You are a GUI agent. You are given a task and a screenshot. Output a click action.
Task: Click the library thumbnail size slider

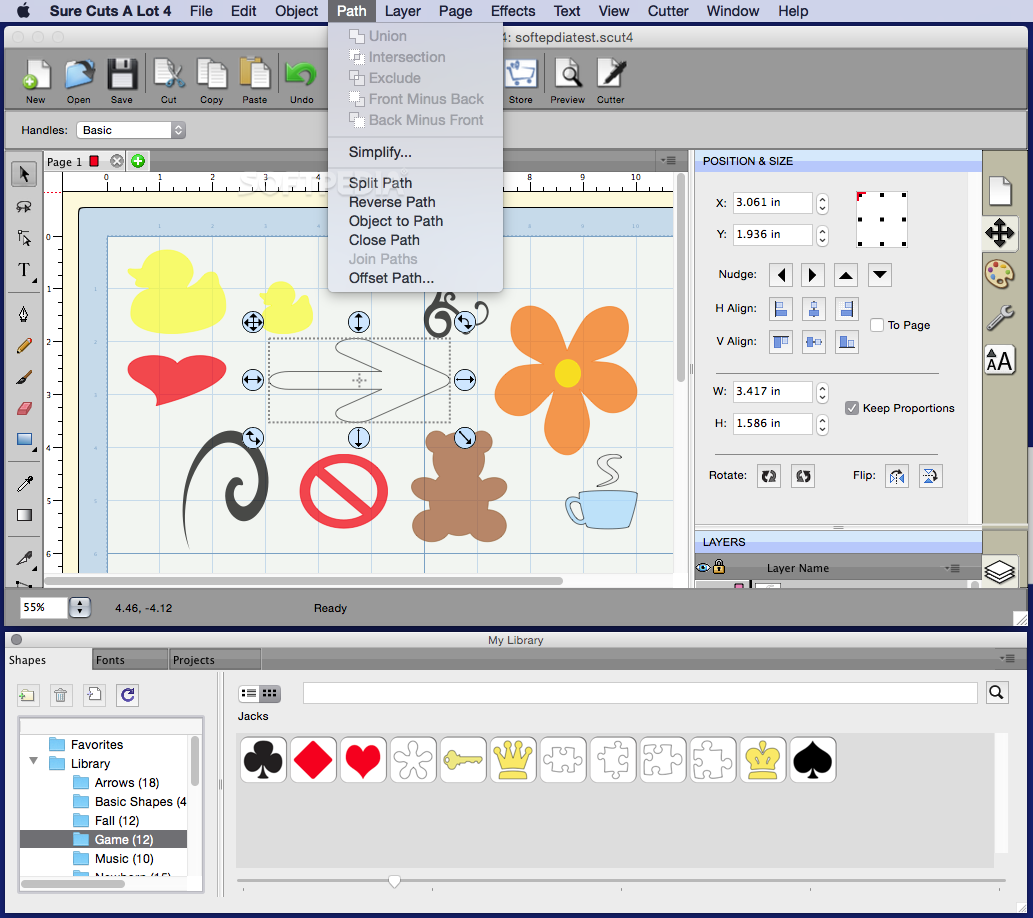coord(394,881)
